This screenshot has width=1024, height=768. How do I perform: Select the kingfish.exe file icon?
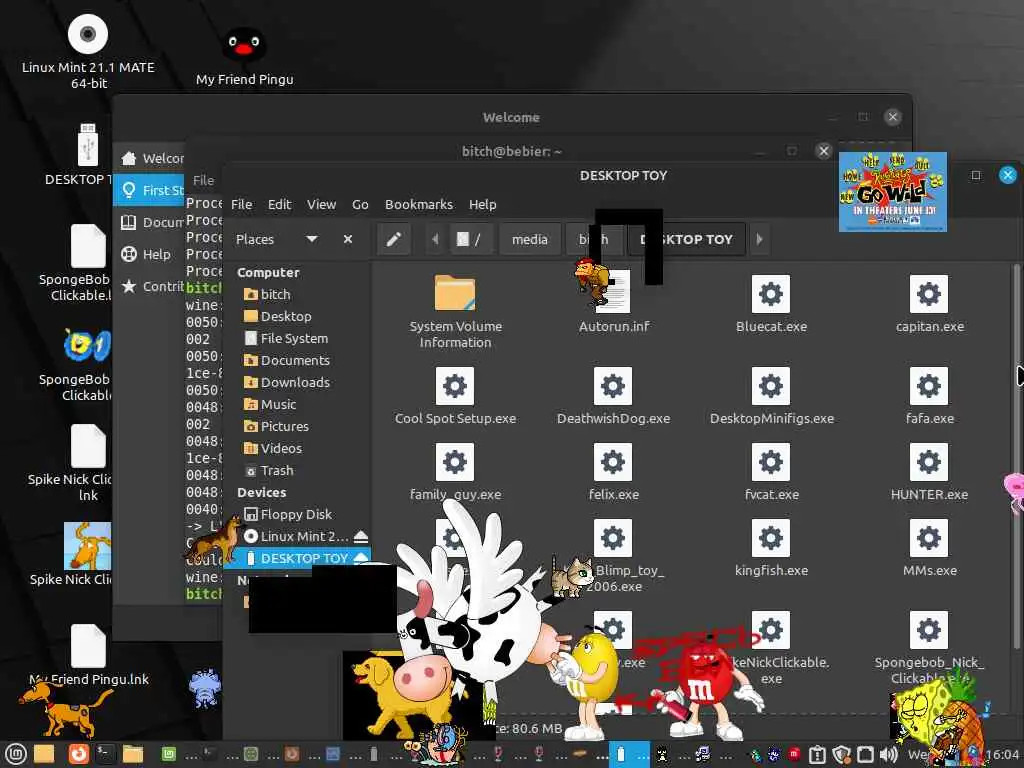point(771,538)
